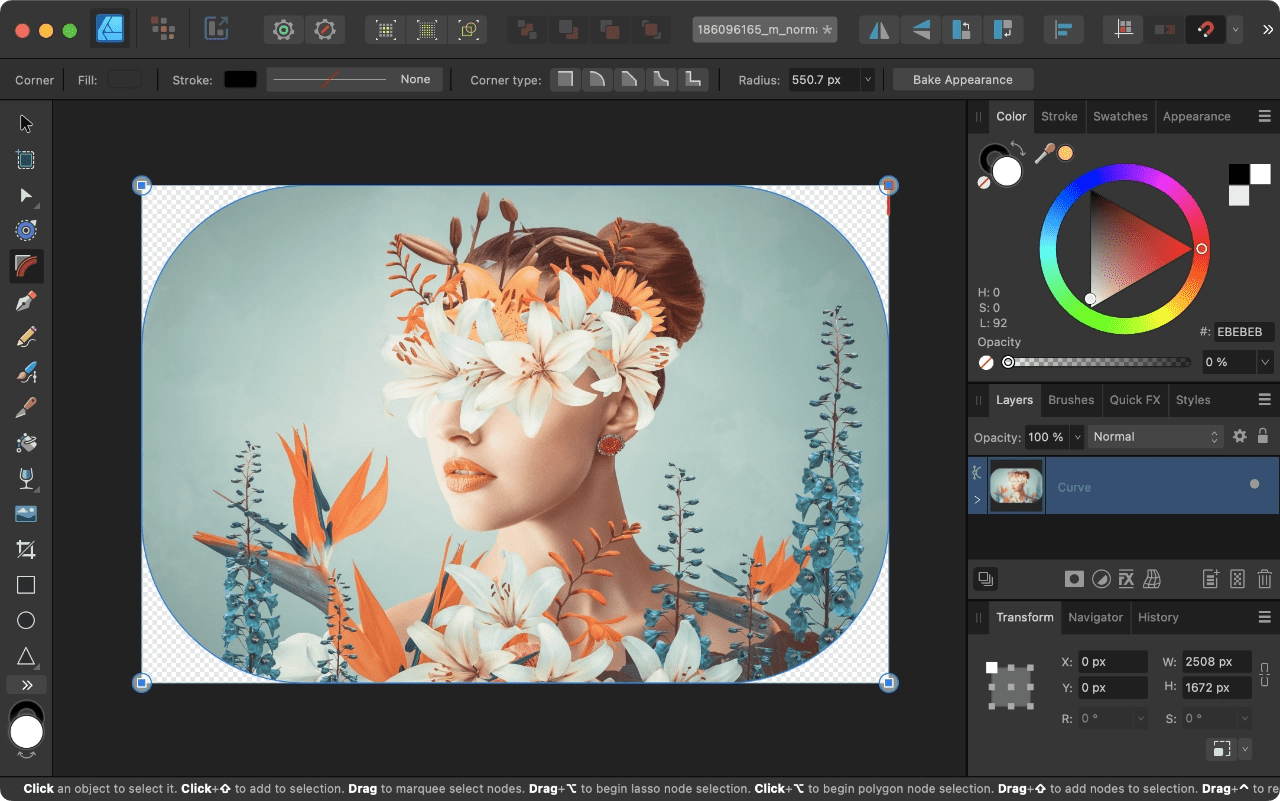1280x801 pixels.
Task: Select the Vector Brush tool
Action: [26, 372]
